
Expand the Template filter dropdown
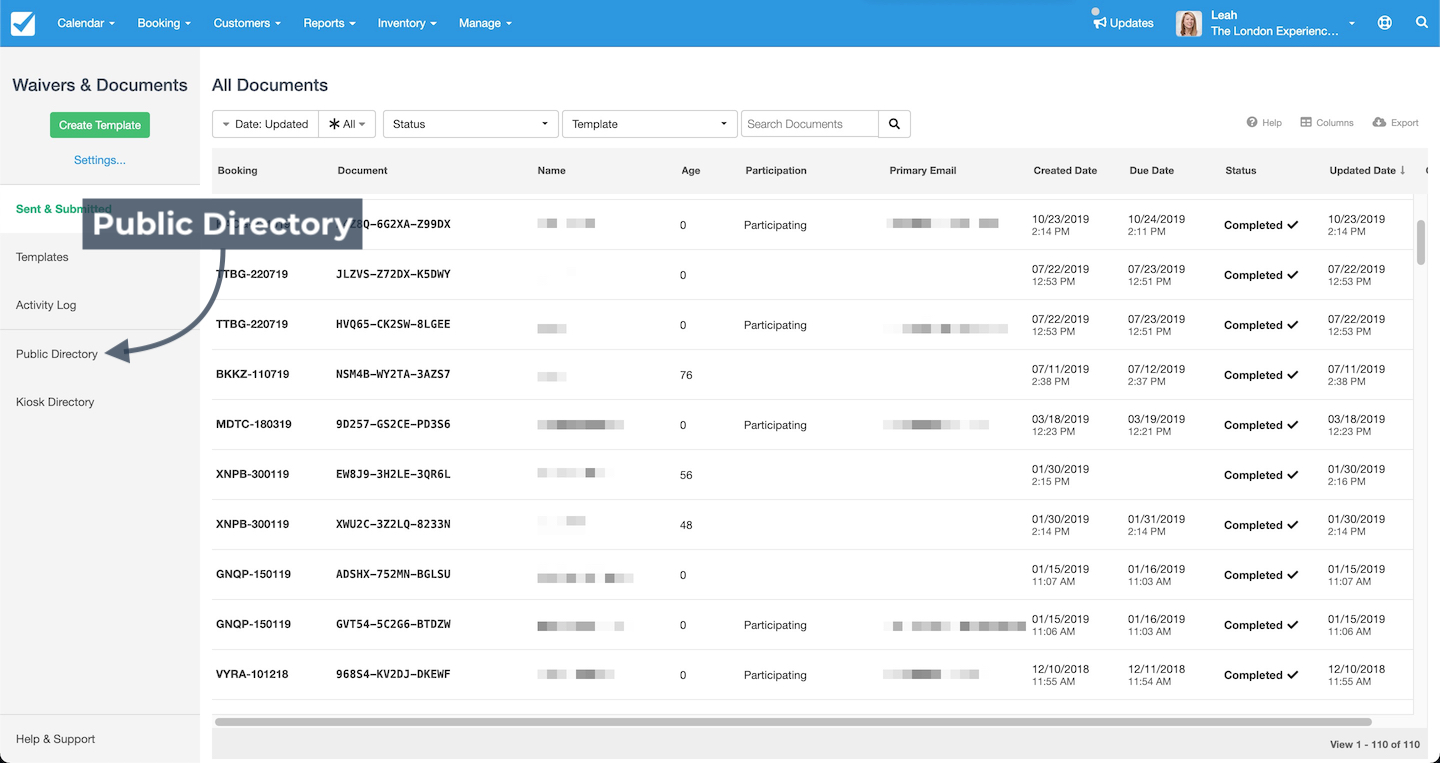[x=650, y=124]
